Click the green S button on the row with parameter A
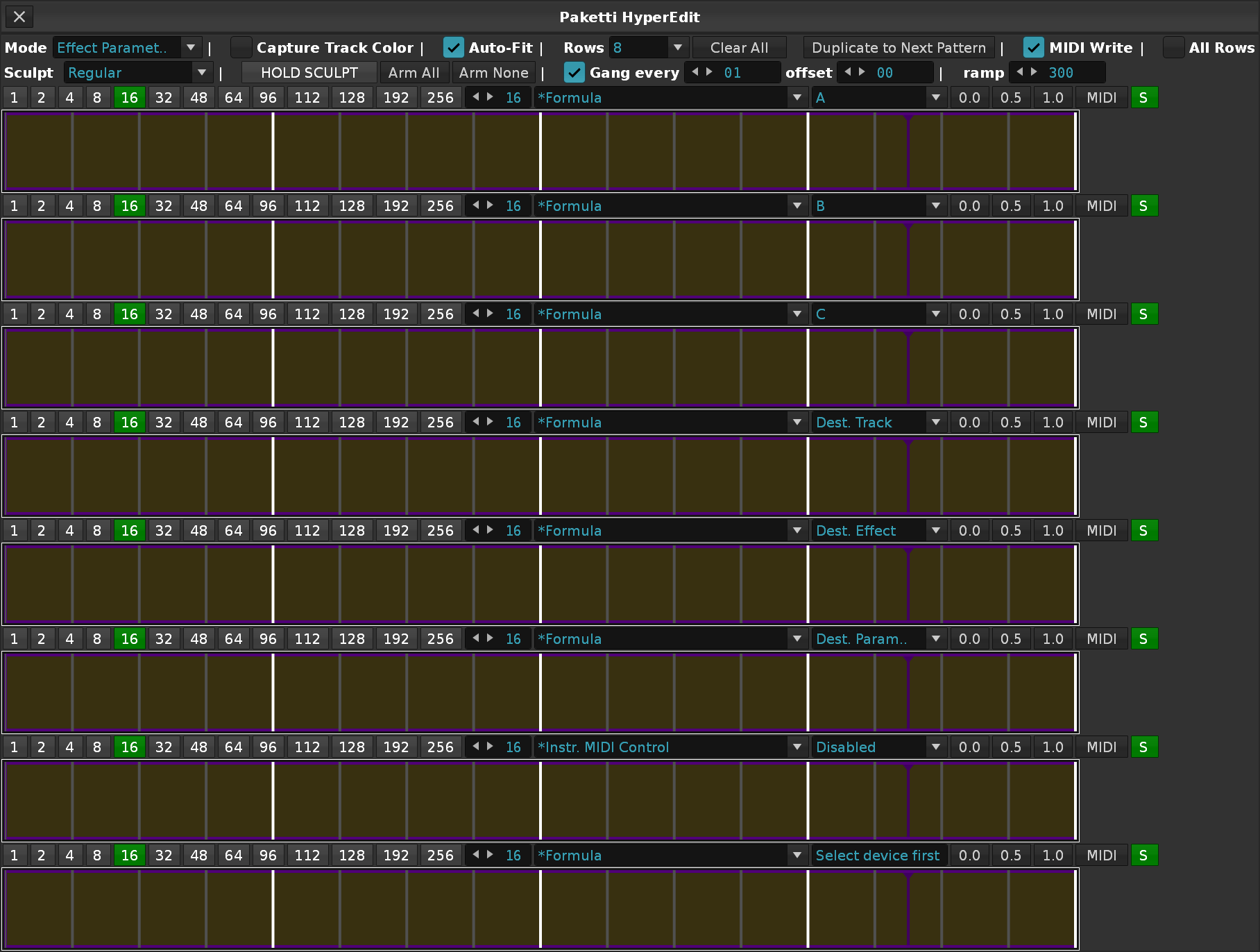The width and height of the screenshot is (1260, 952). point(1144,98)
